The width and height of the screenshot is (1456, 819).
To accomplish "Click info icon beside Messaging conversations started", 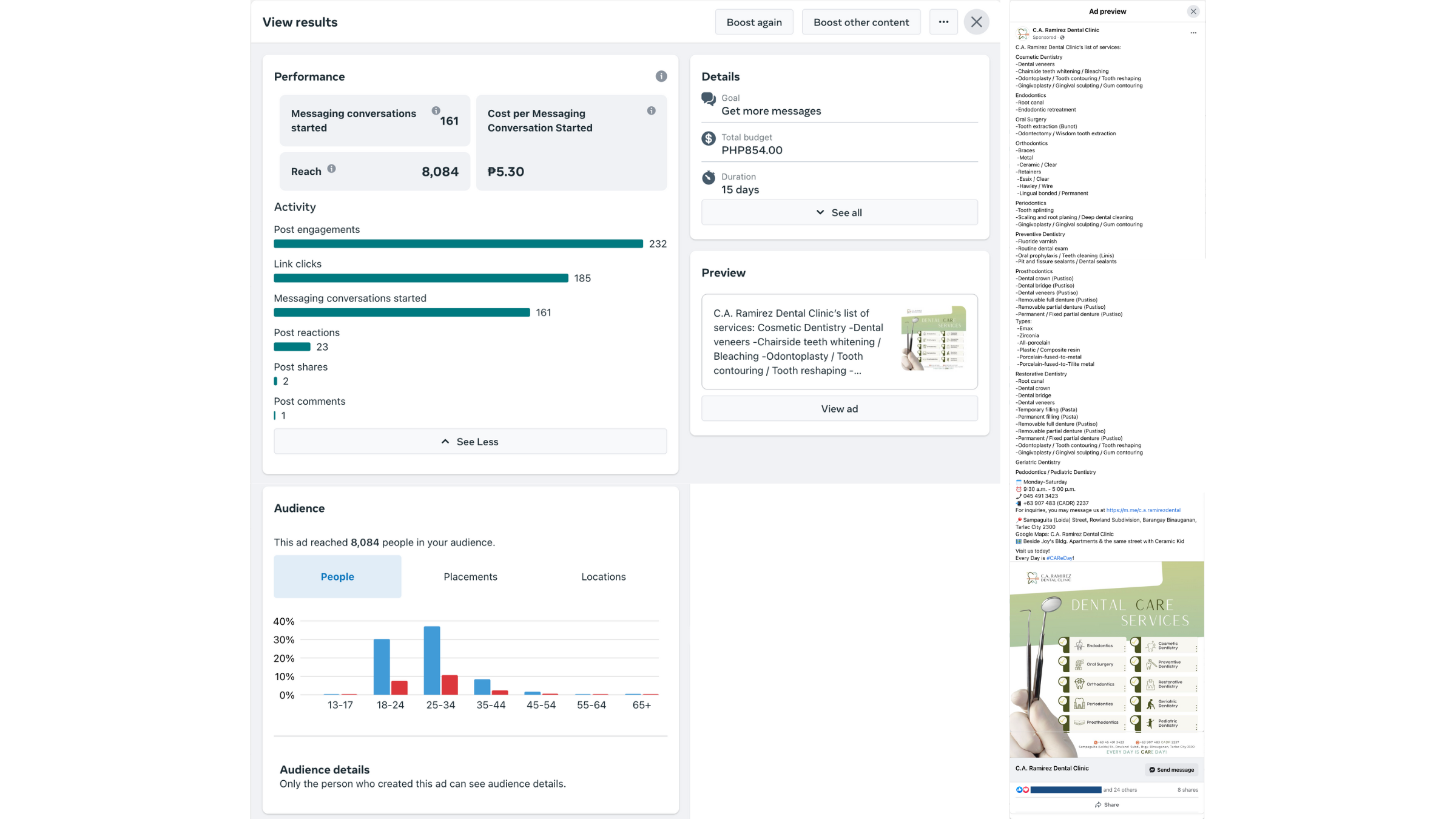I will click(x=436, y=111).
